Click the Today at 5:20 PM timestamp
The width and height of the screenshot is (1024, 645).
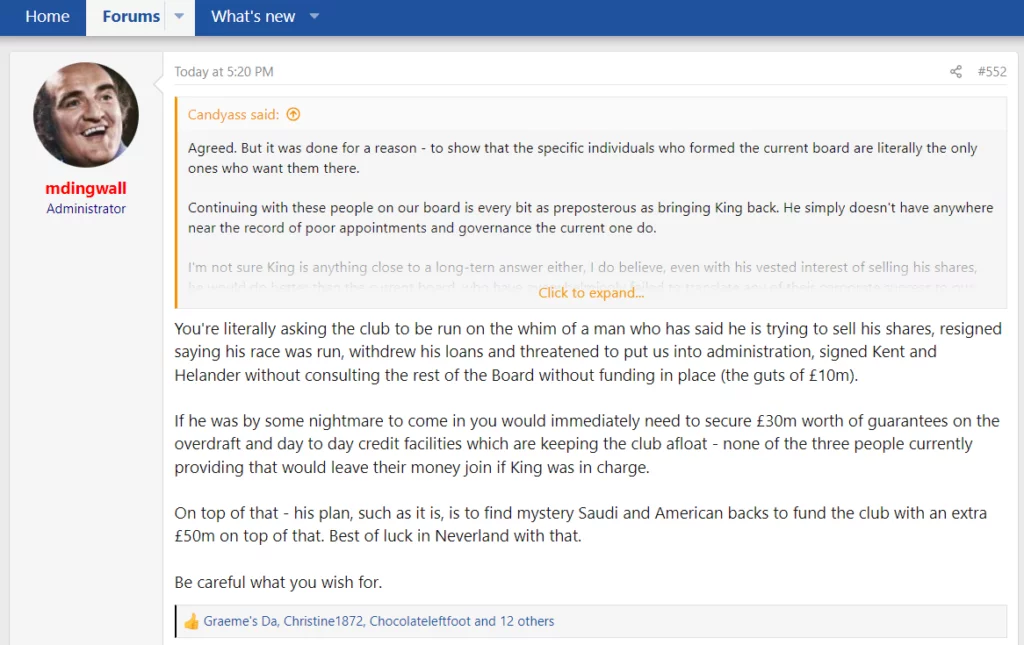[223, 72]
